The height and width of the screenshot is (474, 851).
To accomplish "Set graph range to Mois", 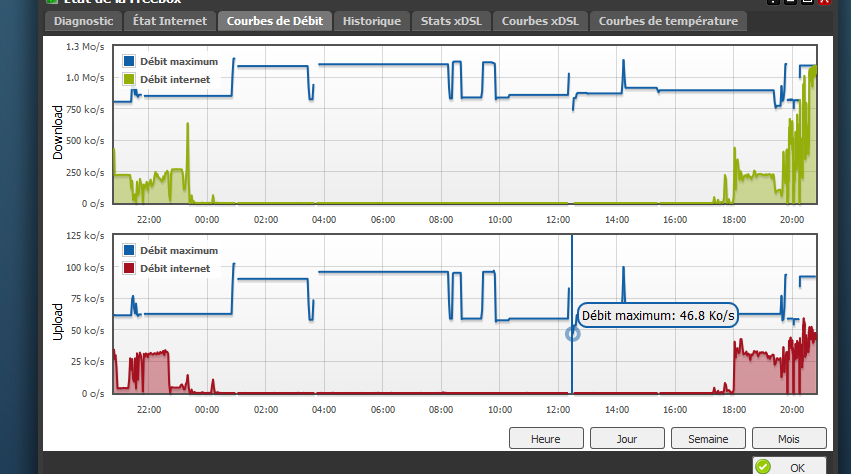I will click(x=789, y=438).
